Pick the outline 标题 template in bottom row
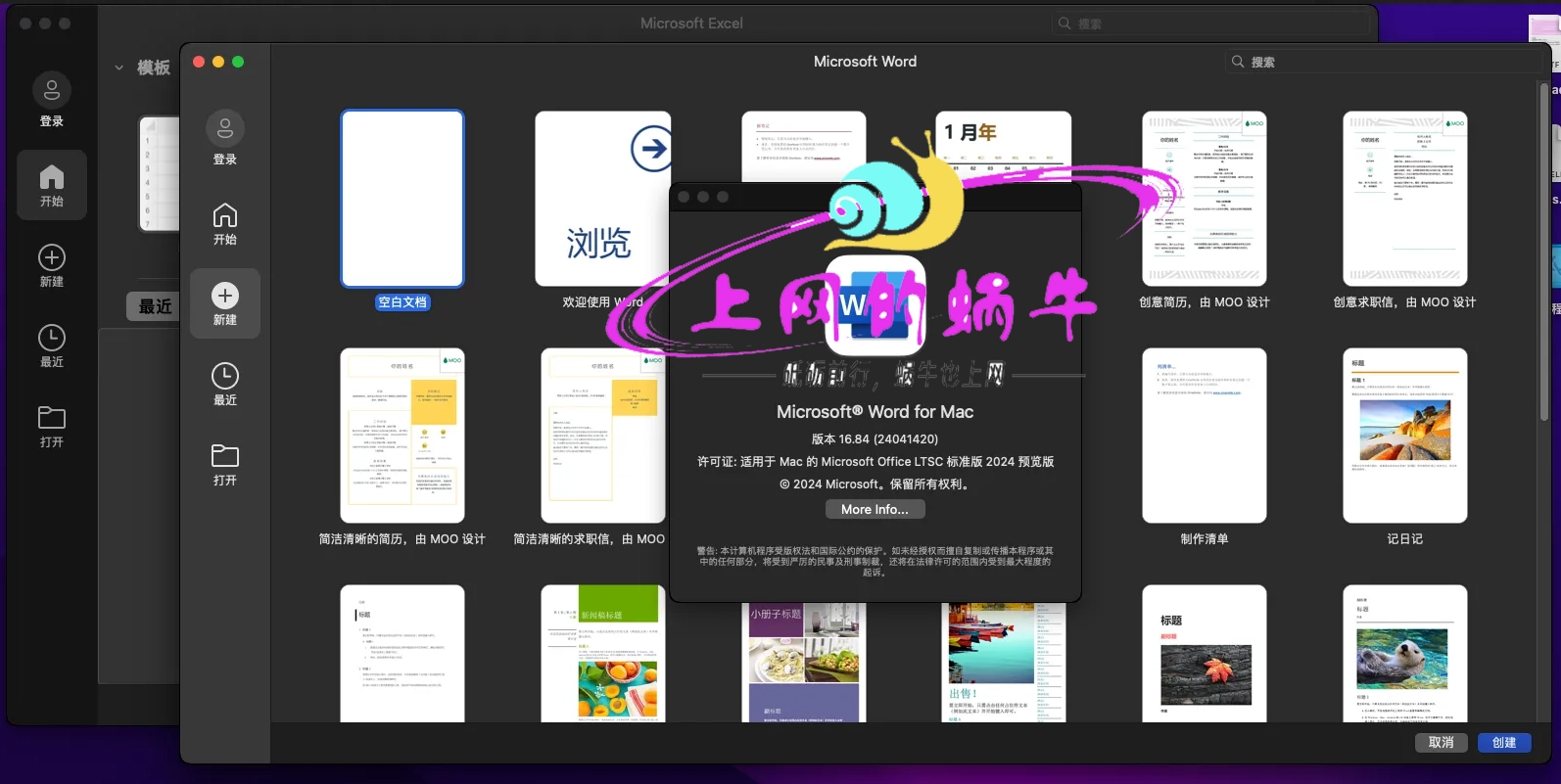Image resolution: width=1561 pixels, height=784 pixels. click(x=402, y=654)
